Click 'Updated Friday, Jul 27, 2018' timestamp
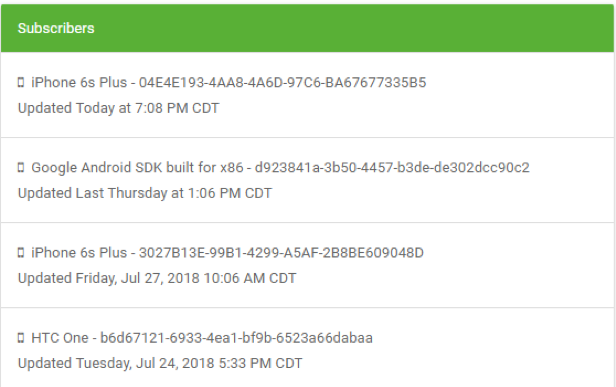The image size is (616, 387). (157, 278)
